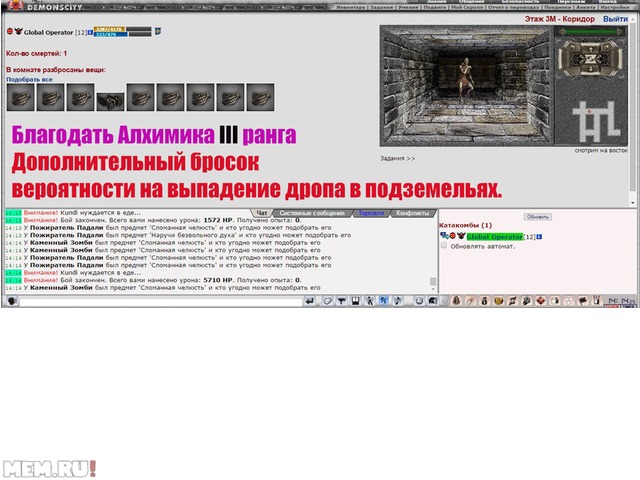Viewport: 640px width, 480px height.
Task: Click the 'Обновить' button
Action: (538, 217)
